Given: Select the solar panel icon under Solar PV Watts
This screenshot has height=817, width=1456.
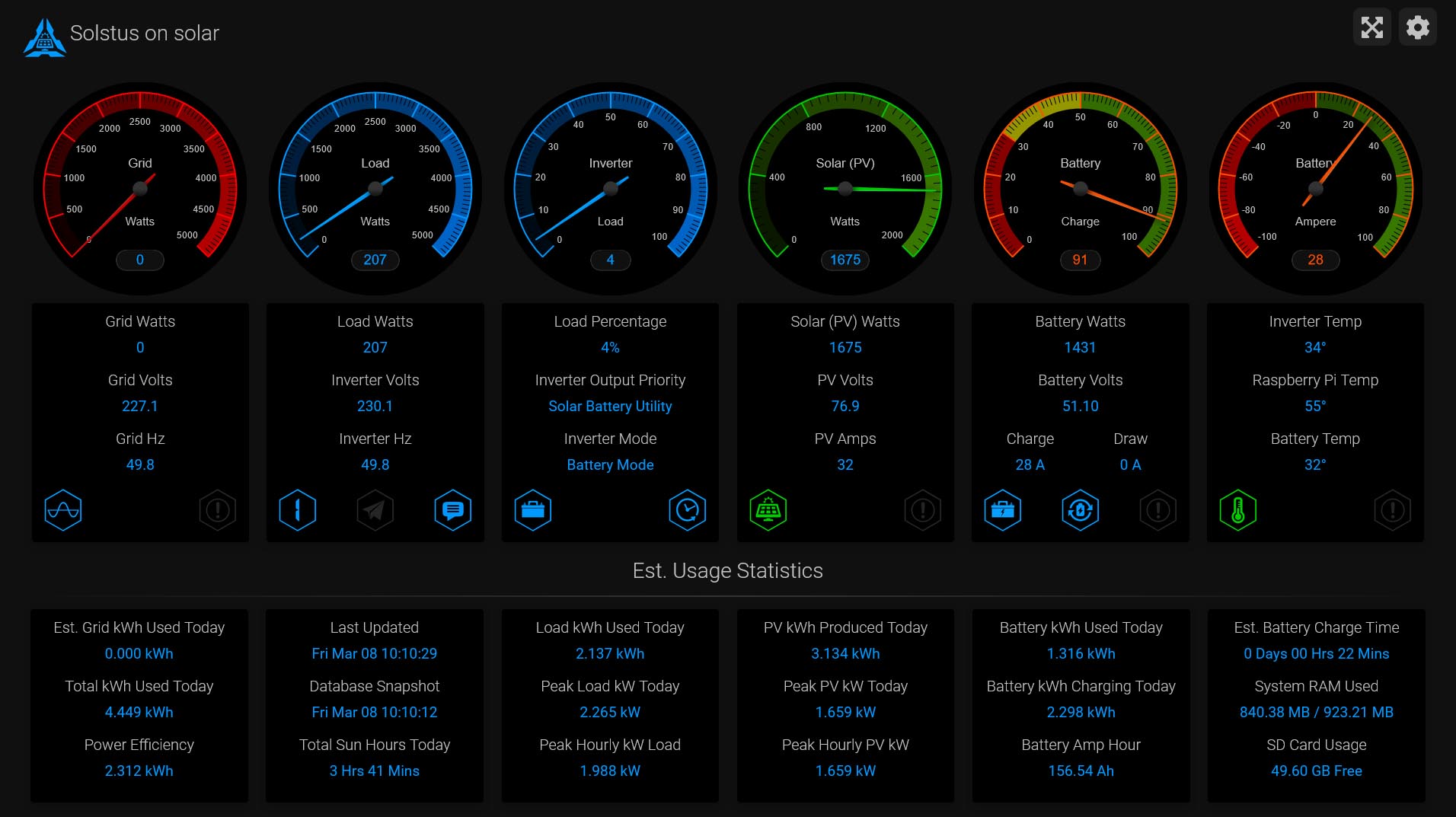Looking at the screenshot, I should point(768,510).
